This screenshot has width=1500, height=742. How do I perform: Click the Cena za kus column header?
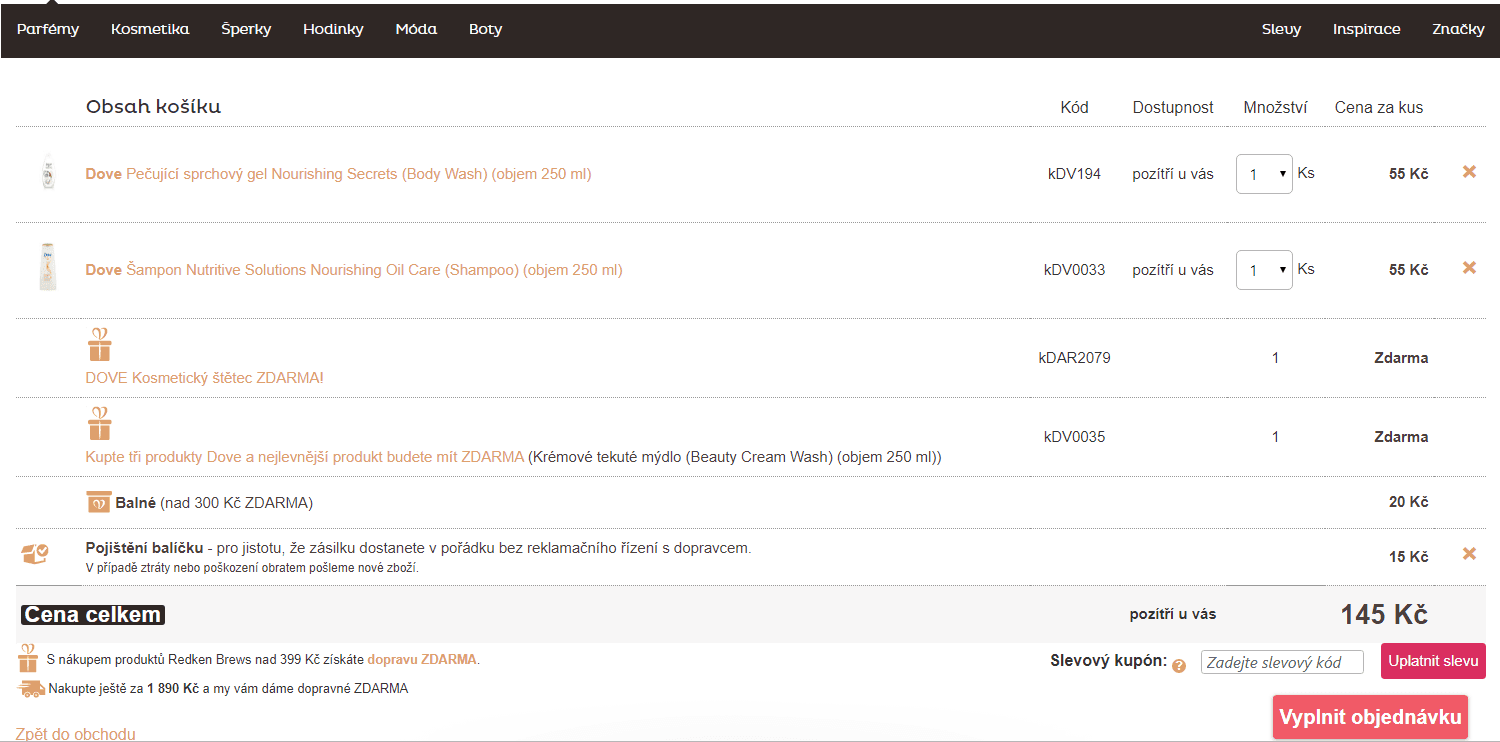(1378, 107)
